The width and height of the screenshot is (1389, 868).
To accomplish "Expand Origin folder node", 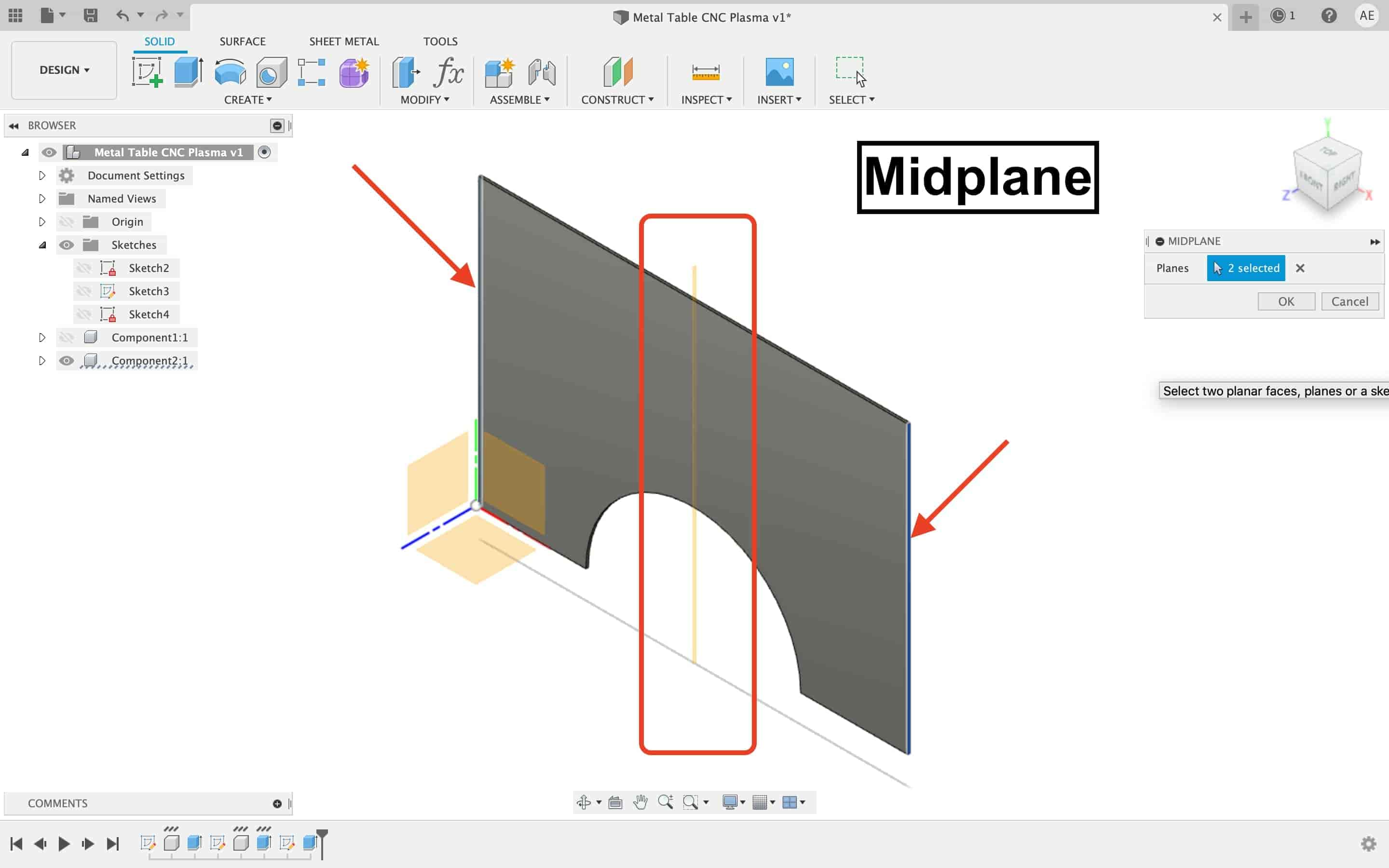I will point(42,222).
